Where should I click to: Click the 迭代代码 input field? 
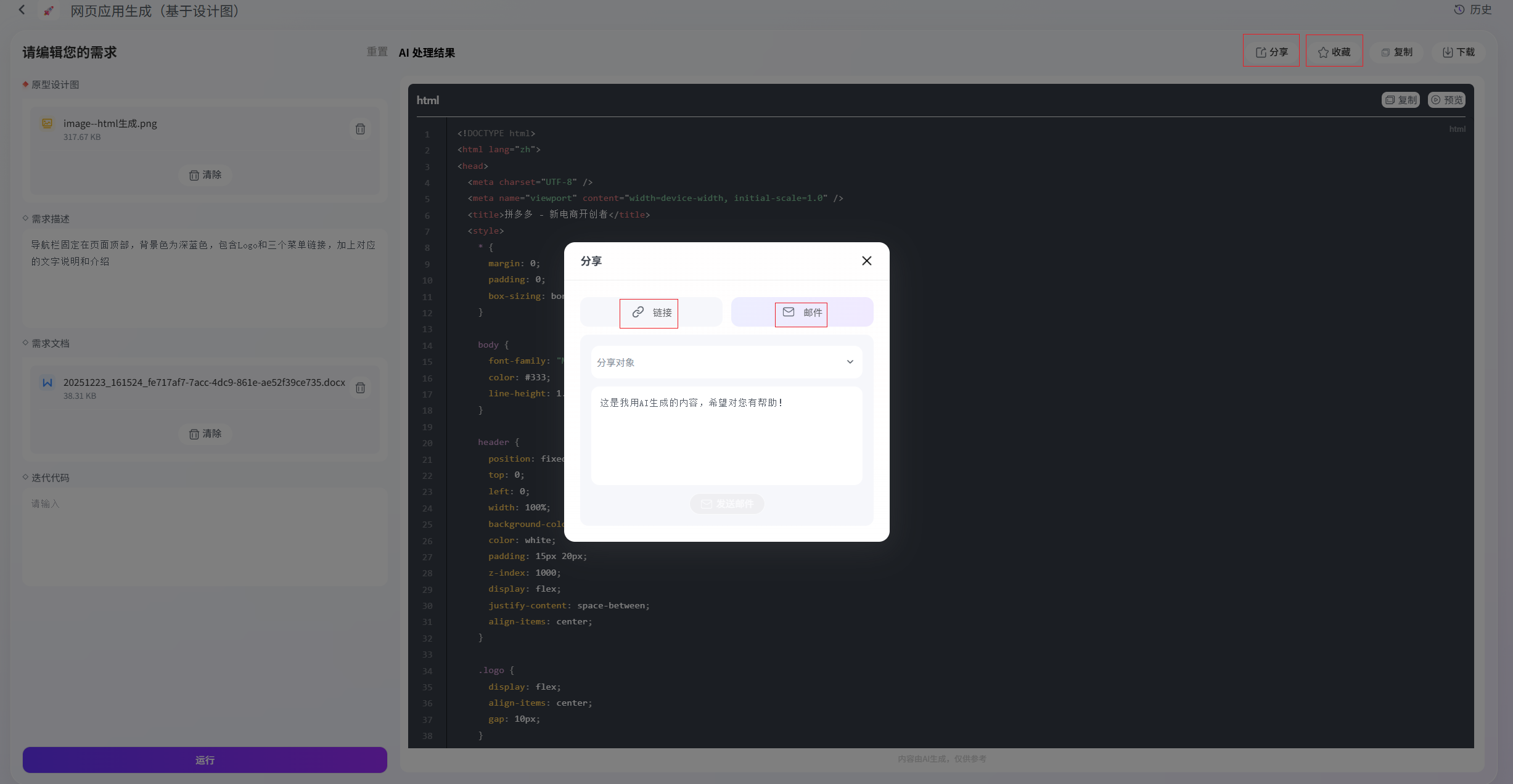205,536
